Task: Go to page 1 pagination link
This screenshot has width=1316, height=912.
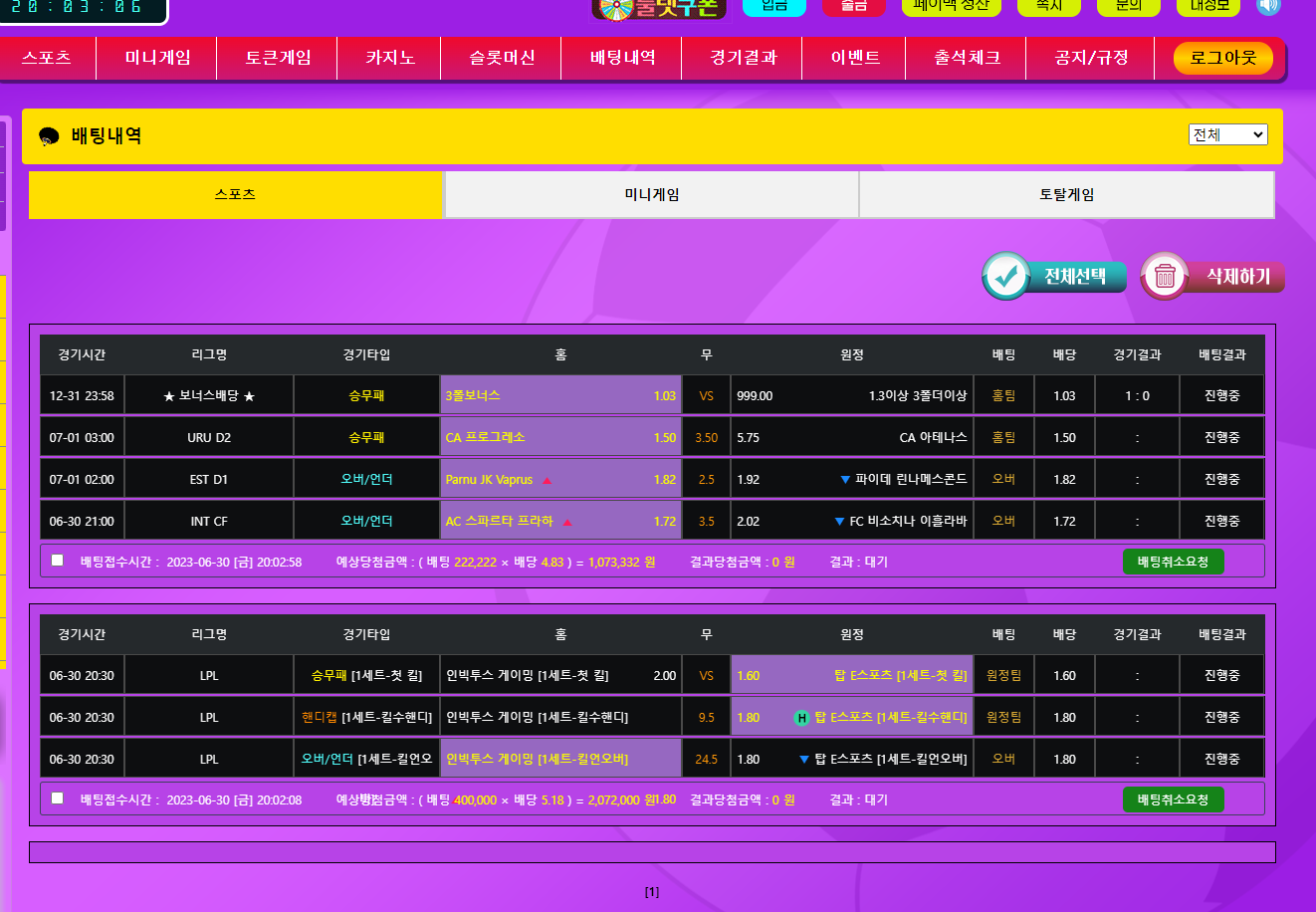Action: pyautogui.click(x=652, y=892)
